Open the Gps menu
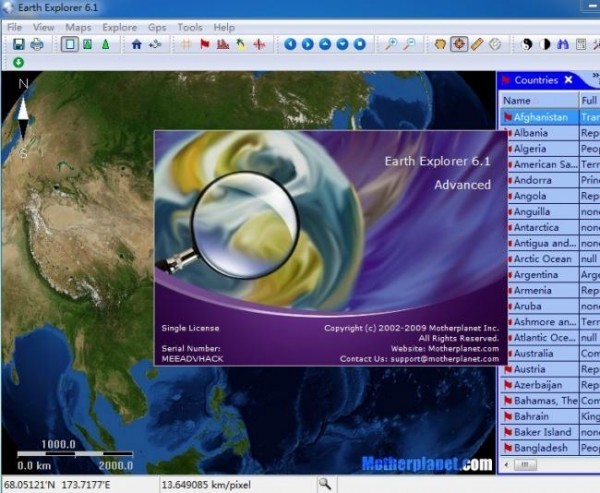Image resolution: width=600 pixels, height=493 pixels. click(x=159, y=27)
